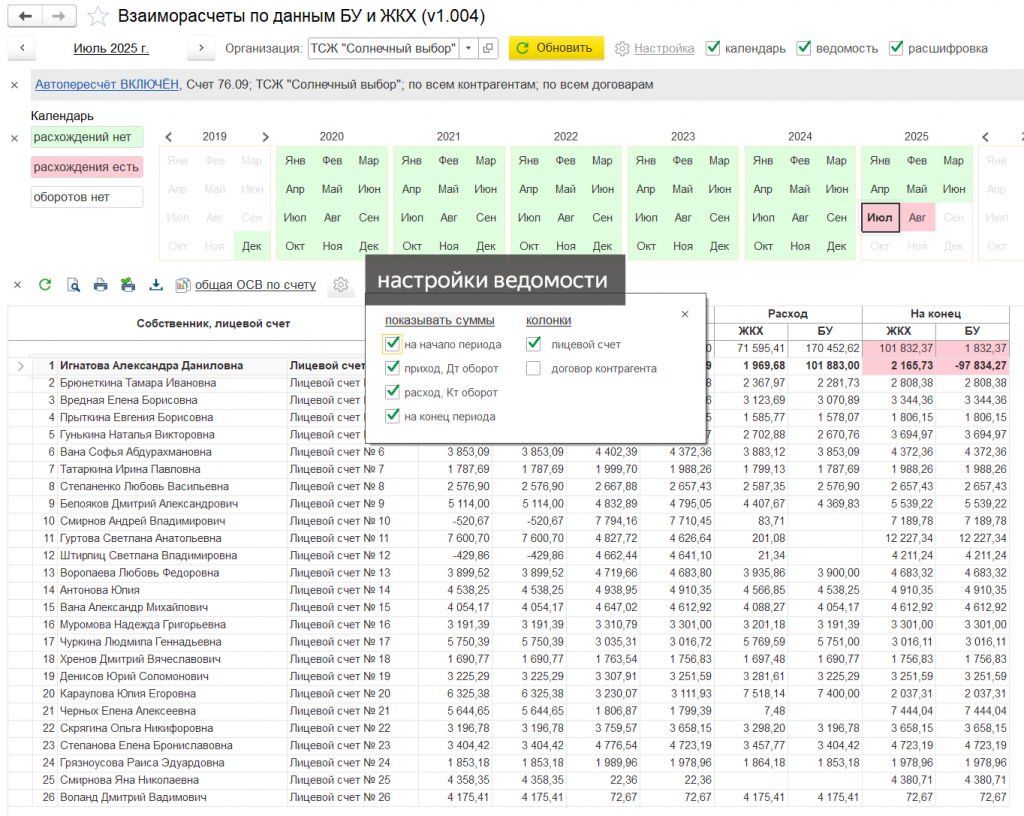Enable the 'договор контрагента' column checkbox
This screenshot has height=816, width=1024.
click(x=534, y=369)
